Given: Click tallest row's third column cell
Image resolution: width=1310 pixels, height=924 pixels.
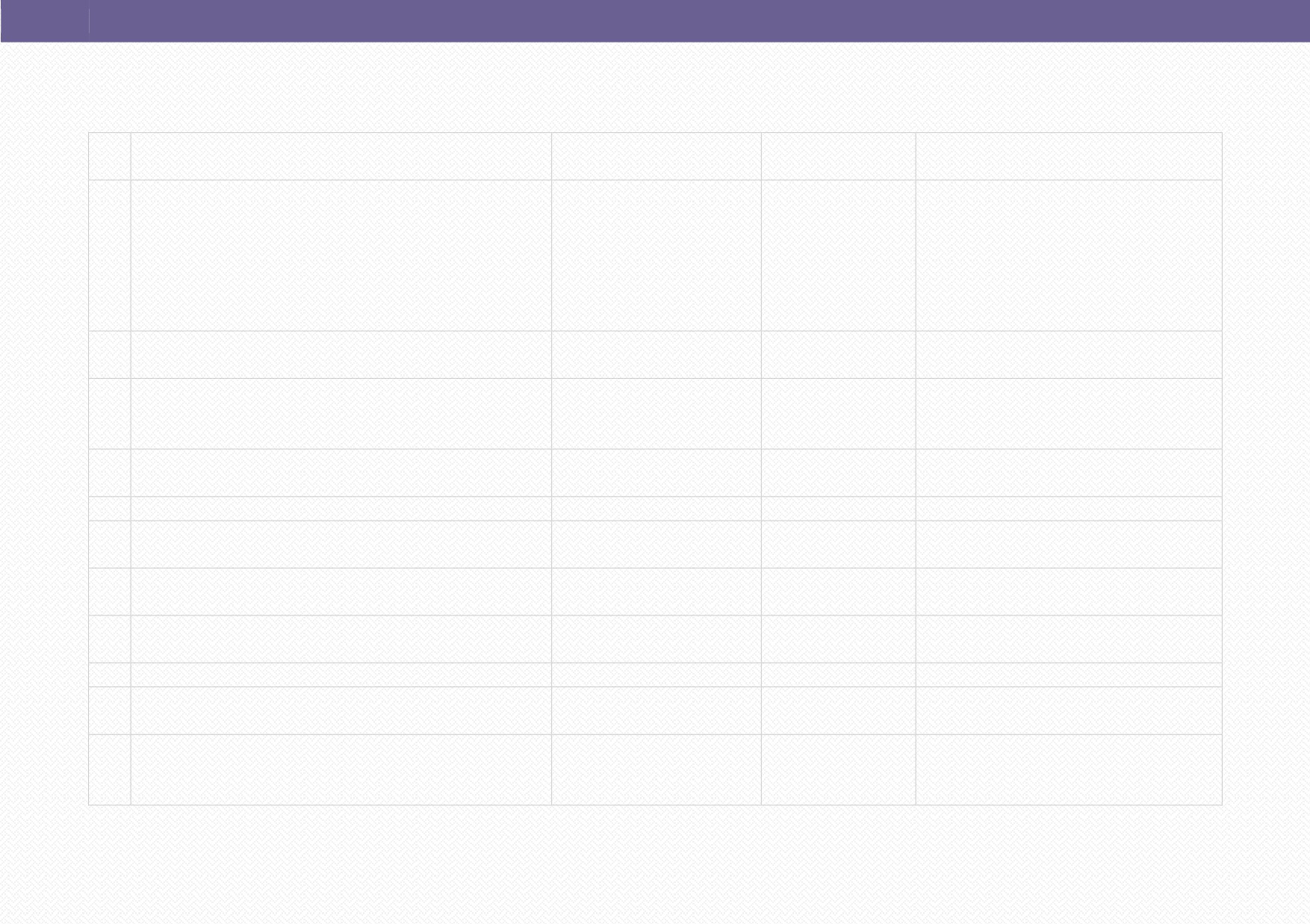Looking at the screenshot, I should [x=656, y=255].
